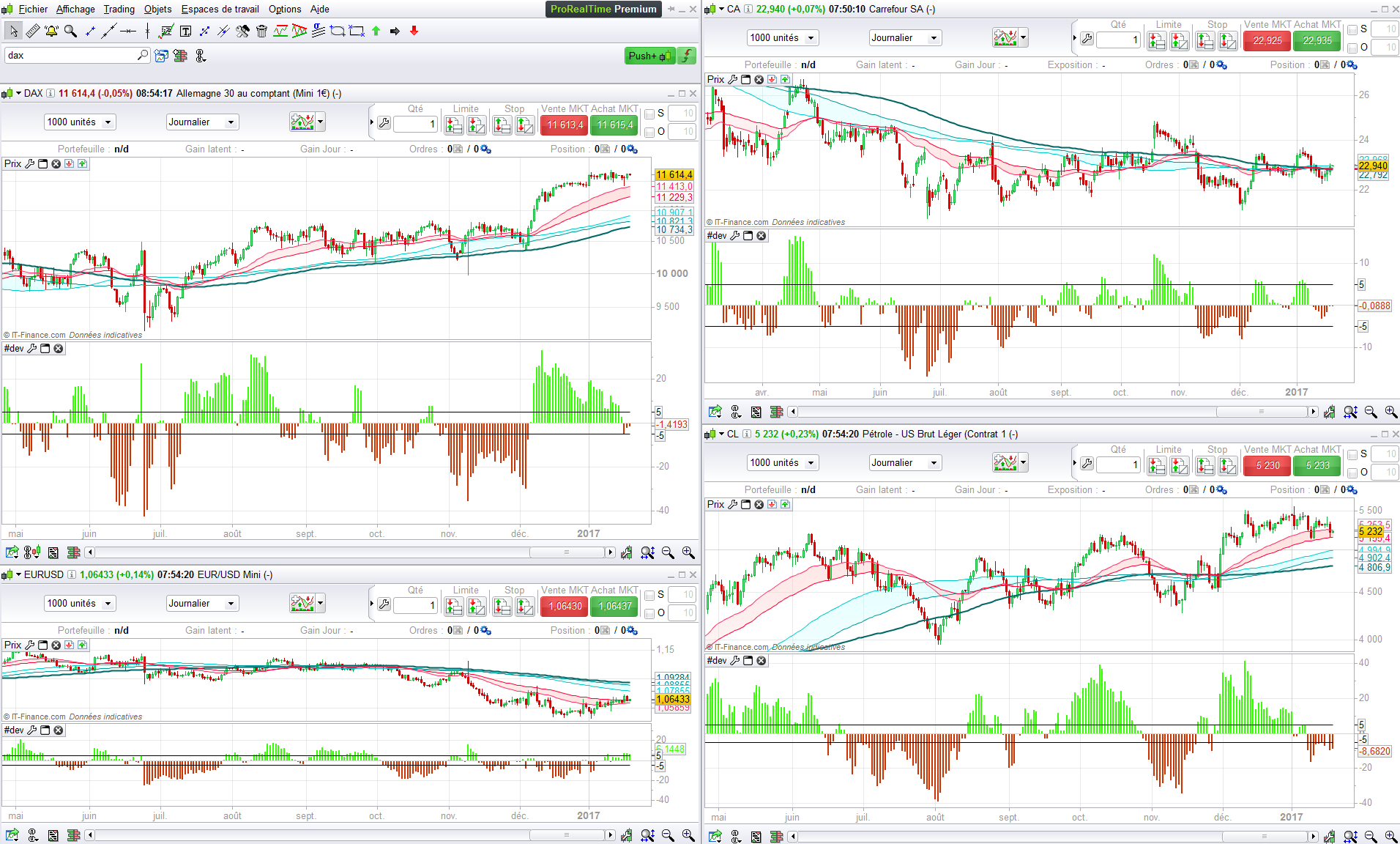Click the dax search input field
The height and width of the screenshot is (844, 1400).
tap(77, 55)
